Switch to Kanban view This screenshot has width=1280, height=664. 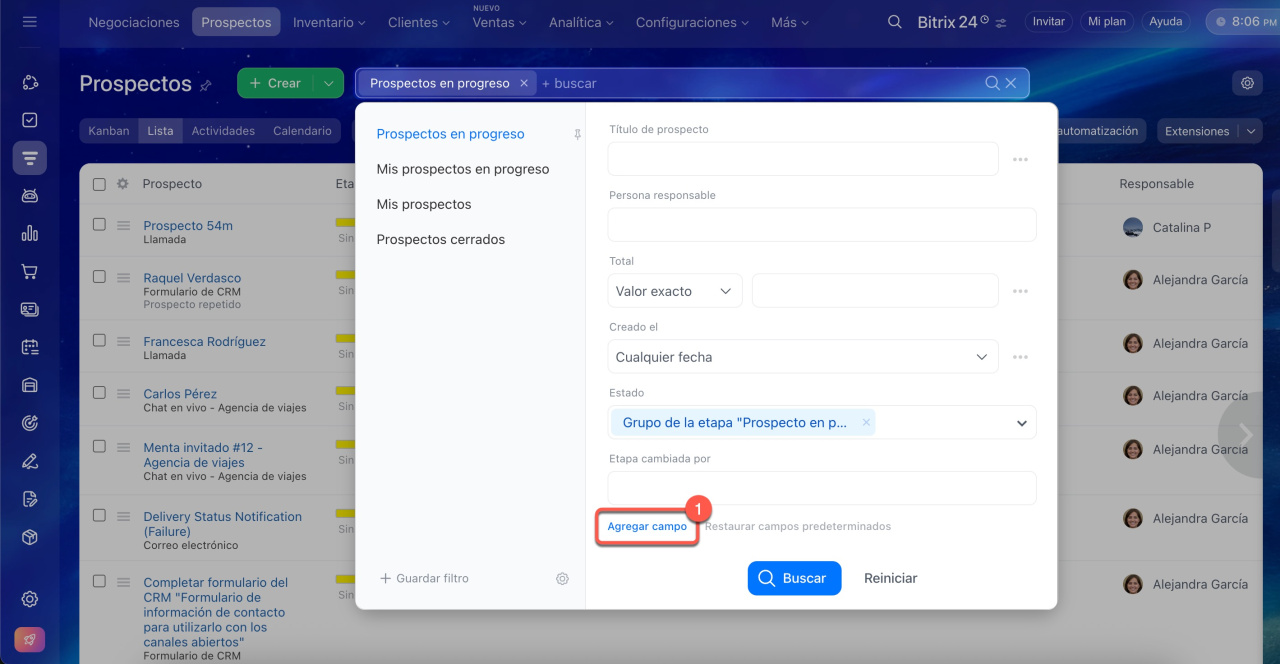108,131
